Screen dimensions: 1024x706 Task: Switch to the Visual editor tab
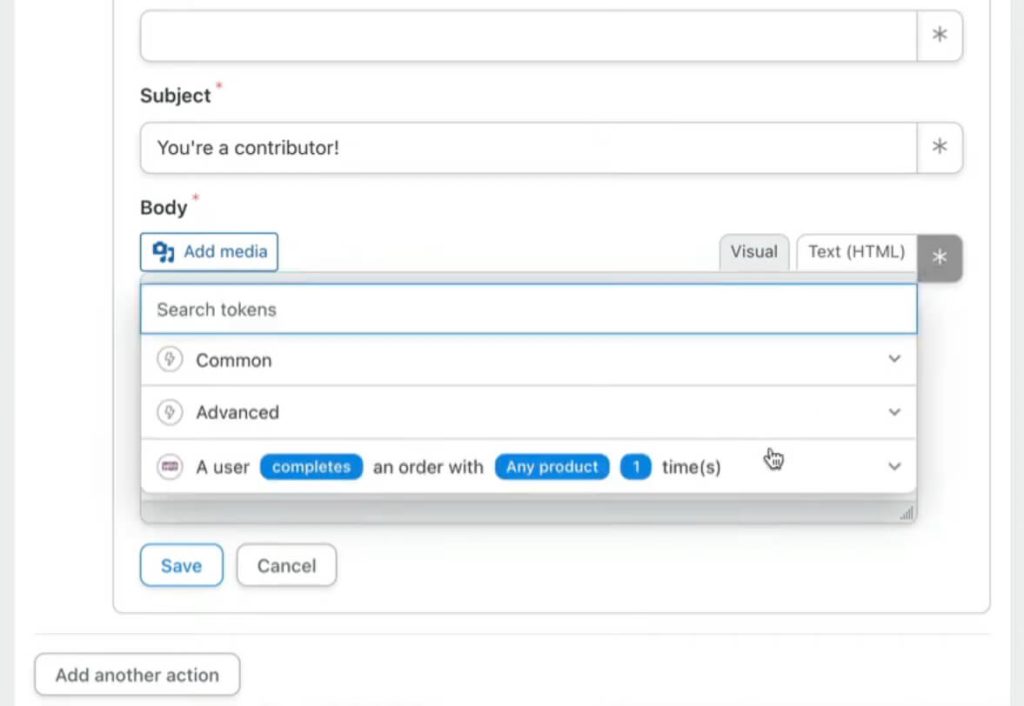point(754,252)
